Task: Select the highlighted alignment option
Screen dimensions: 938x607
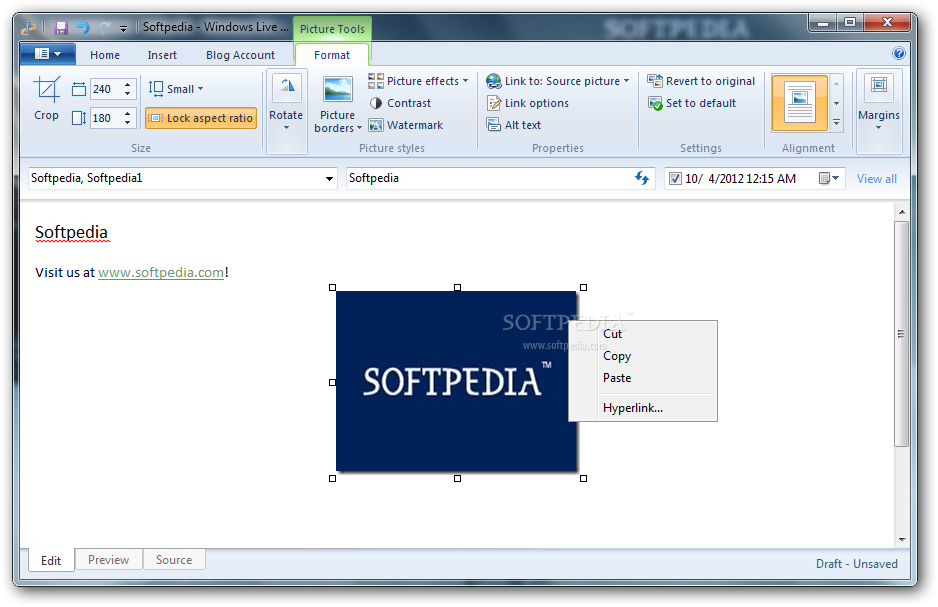Action: 800,103
